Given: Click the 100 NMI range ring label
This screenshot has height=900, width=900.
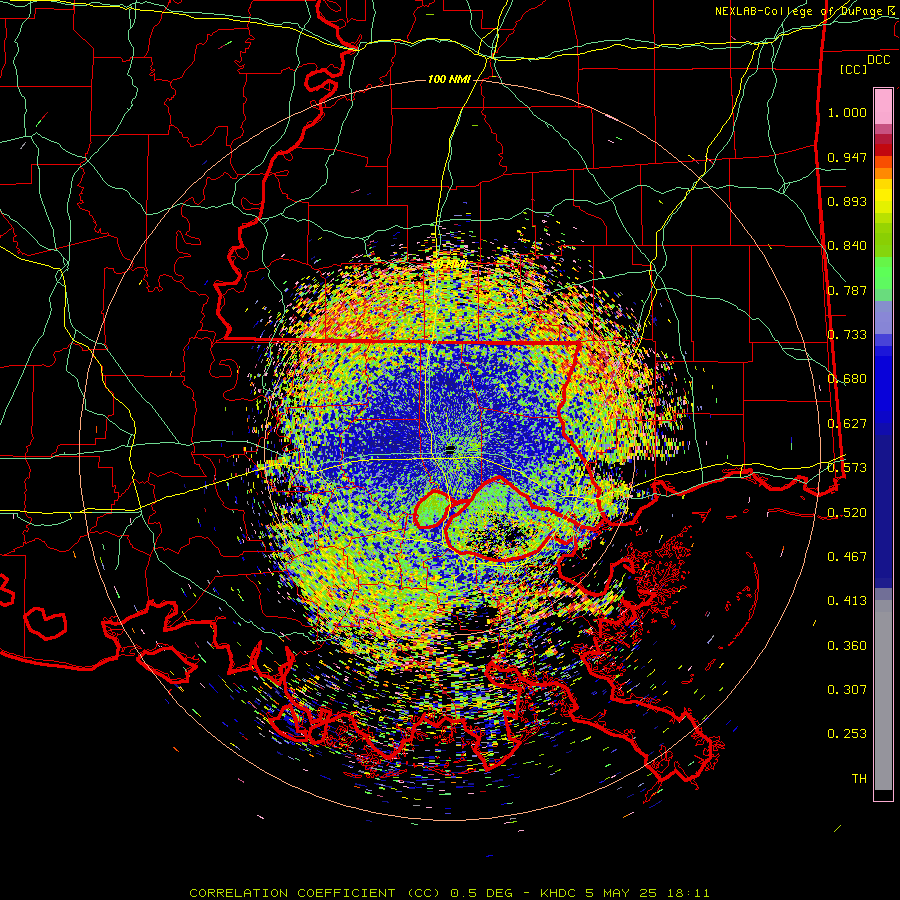Looking at the screenshot, I should pos(449,79).
